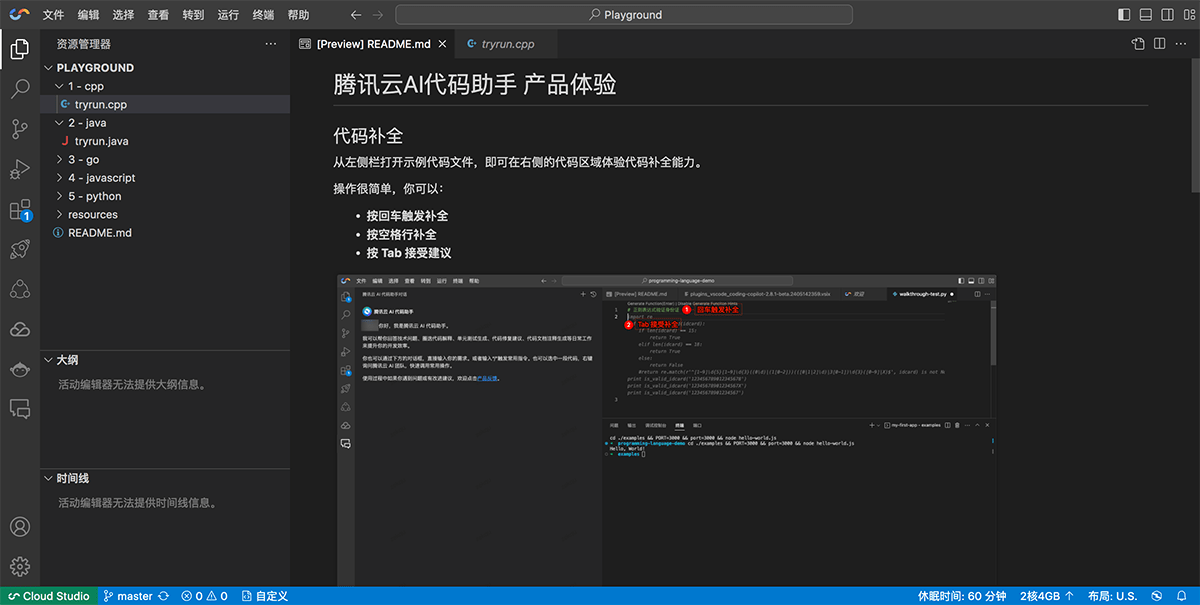Viewport: 1200px width, 605px height.
Task: Open the Source Control view
Action: click(x=20, y=129)
